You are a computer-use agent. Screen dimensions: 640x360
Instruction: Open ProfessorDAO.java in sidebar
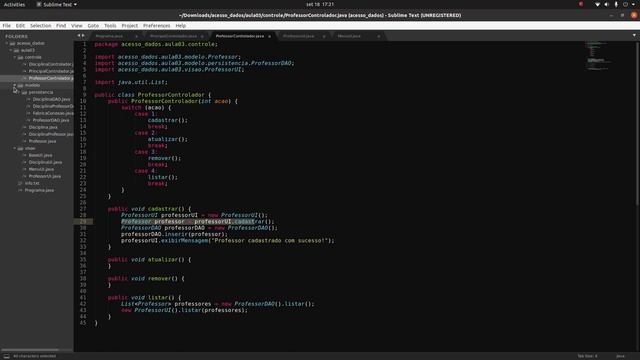point(51,120)
